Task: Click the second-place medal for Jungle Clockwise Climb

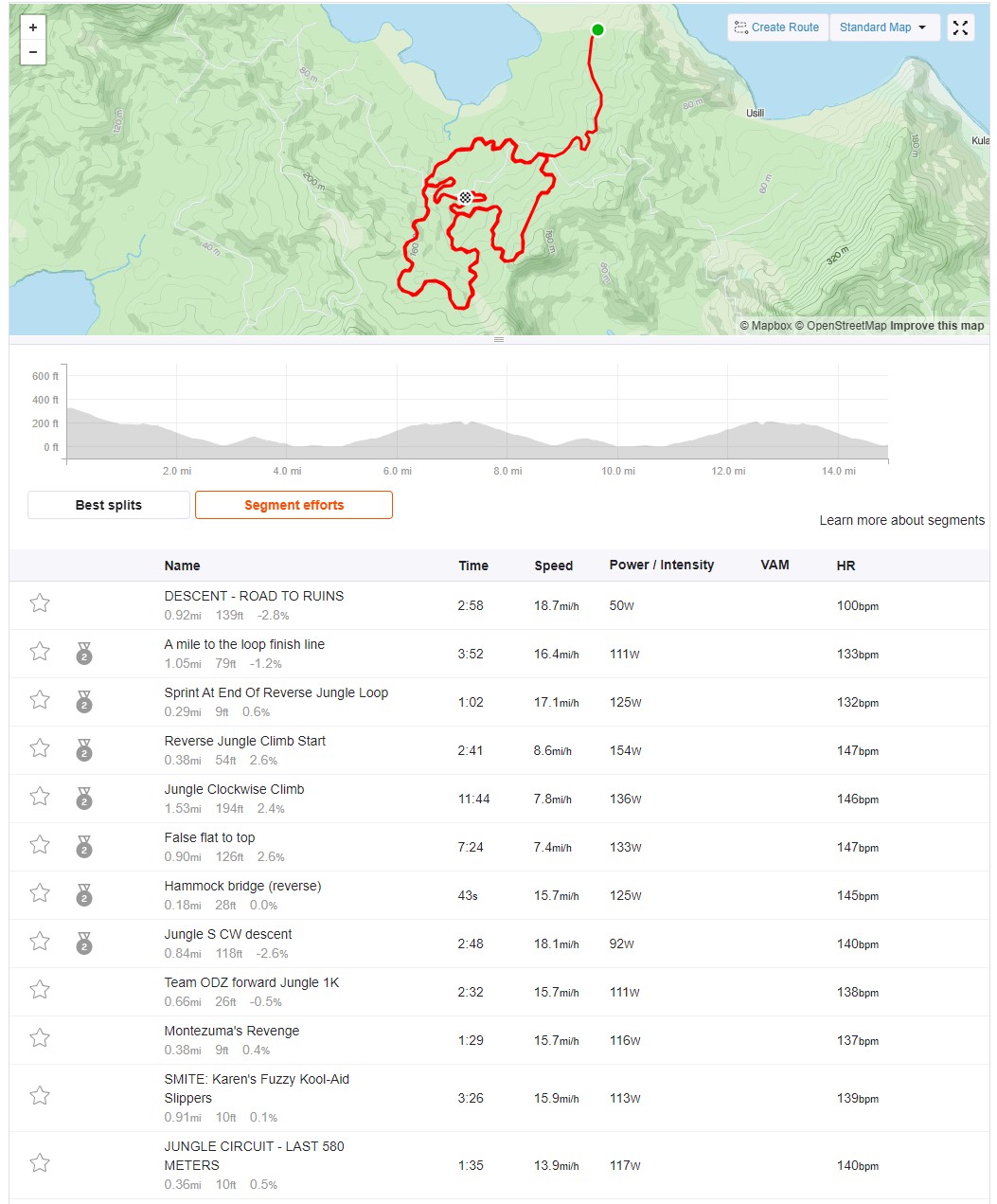Action: click(x=84, y=799)
